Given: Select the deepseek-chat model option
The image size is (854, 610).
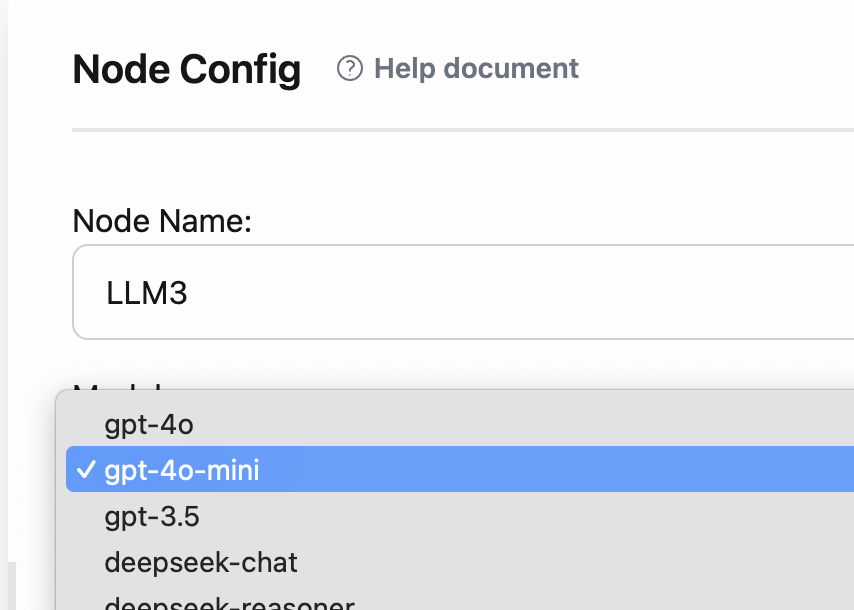Looking at the screenshot, I should coord(201,562).
